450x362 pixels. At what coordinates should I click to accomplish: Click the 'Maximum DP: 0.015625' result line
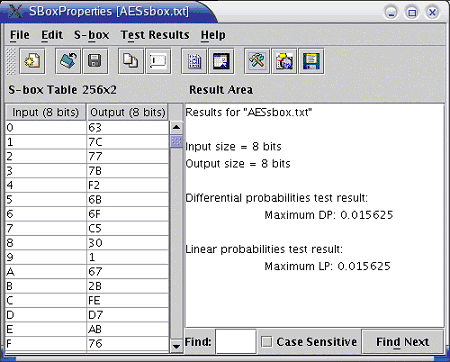tap(329, 215)
